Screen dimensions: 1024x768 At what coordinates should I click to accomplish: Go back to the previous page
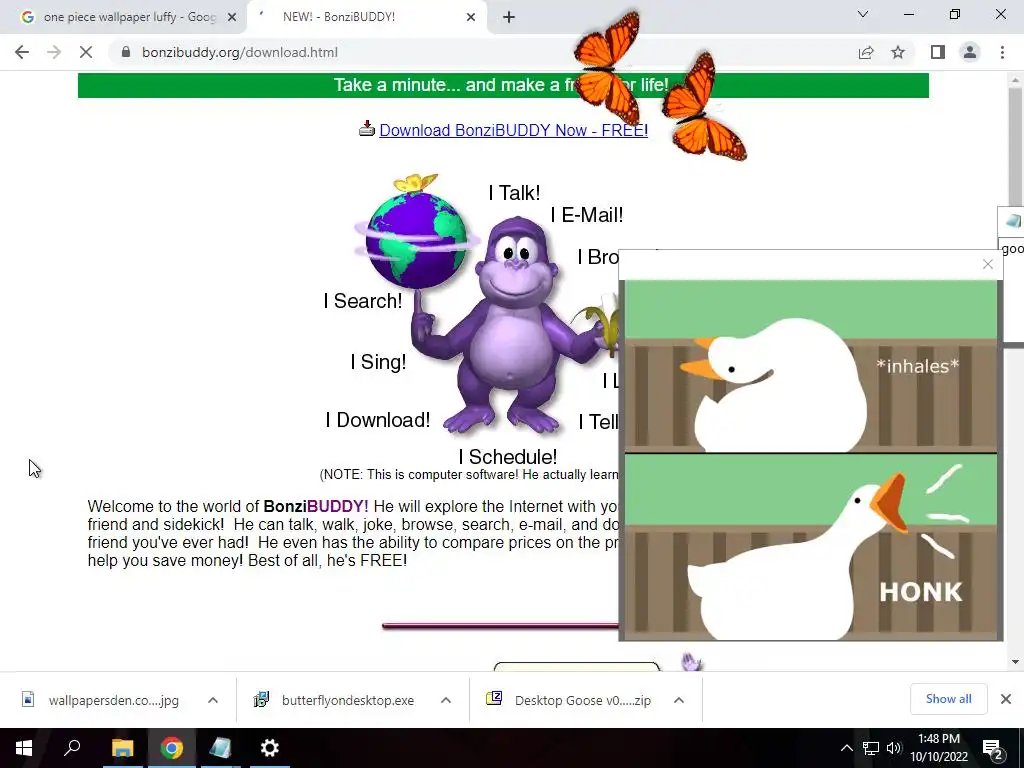pyautogui.click(x=22, y=52)
